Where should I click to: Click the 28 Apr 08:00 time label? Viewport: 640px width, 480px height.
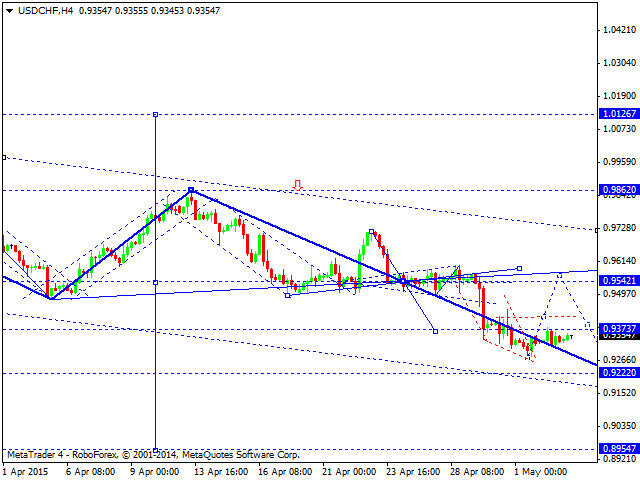pyautogui.click(x=478, y=472)
